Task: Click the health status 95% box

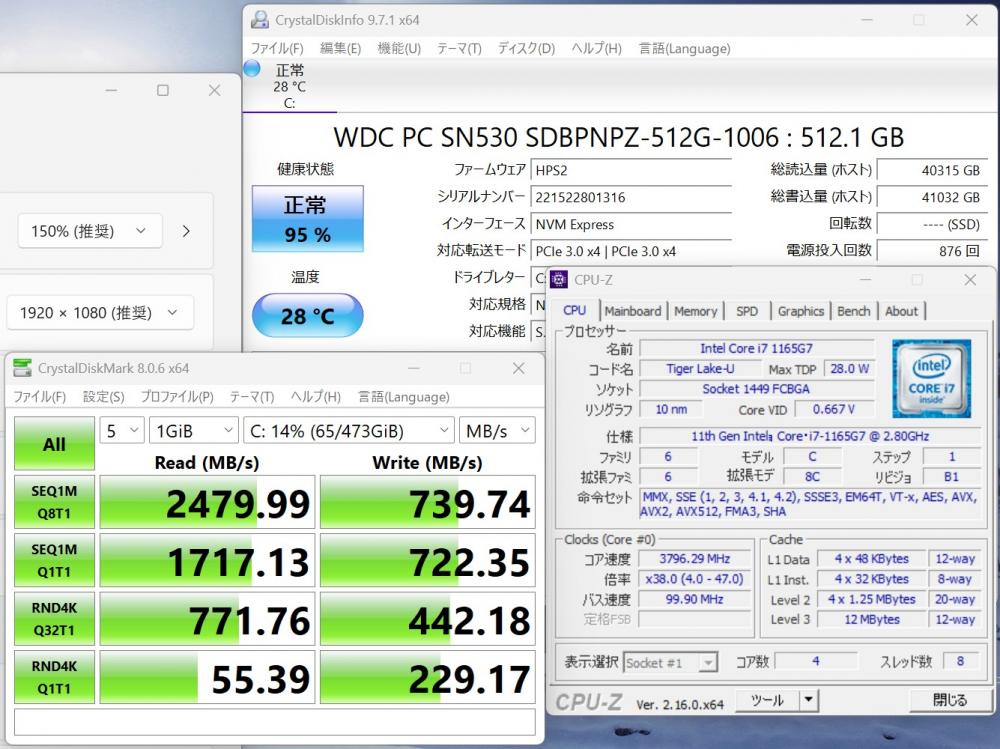Action: coord(307,219)
